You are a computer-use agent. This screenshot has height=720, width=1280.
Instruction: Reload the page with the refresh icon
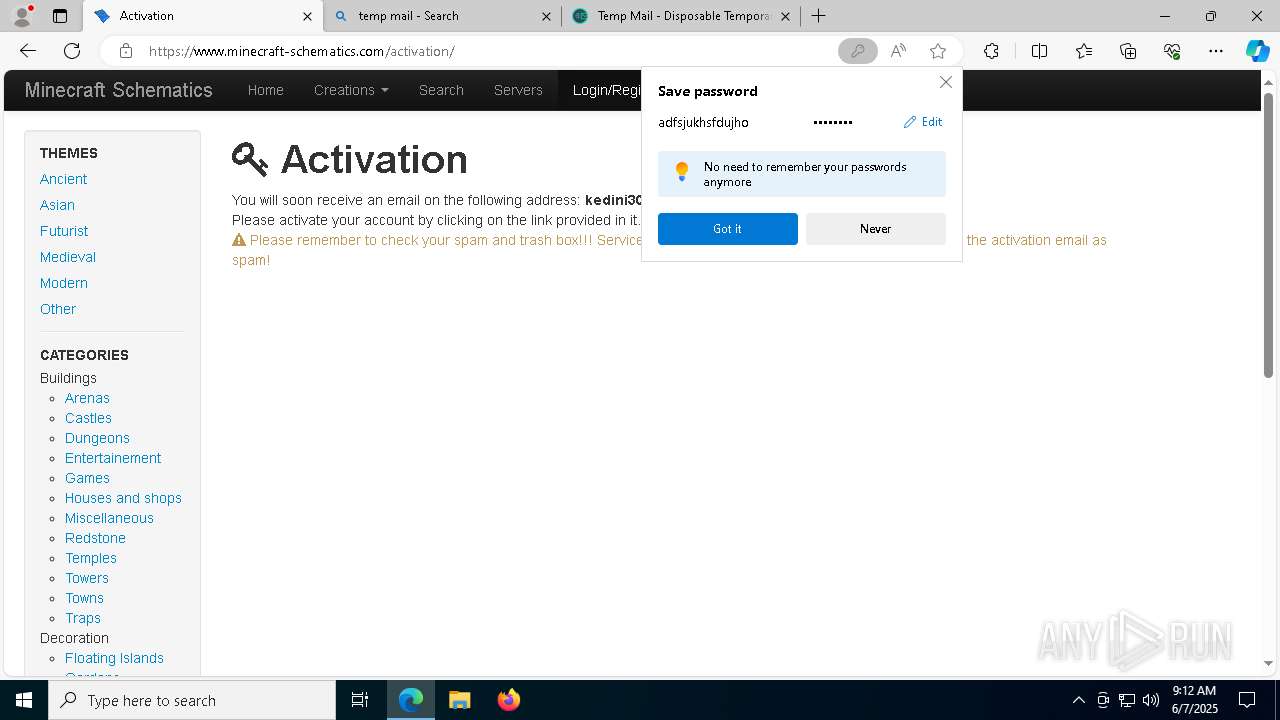(x=72, y=51)
